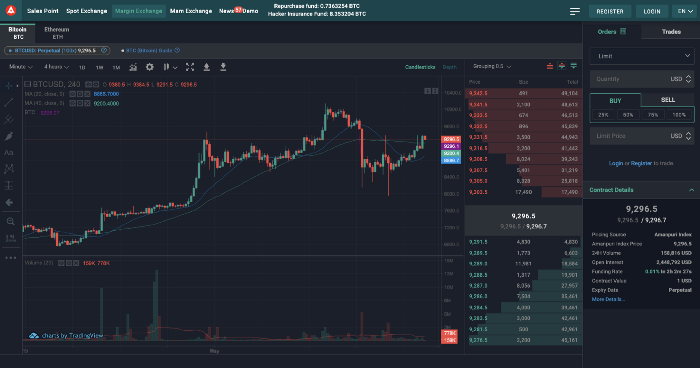Toggle visibility of BTCUSD main series
Screen dimensions: 700x368
click(x=88, y=84)
